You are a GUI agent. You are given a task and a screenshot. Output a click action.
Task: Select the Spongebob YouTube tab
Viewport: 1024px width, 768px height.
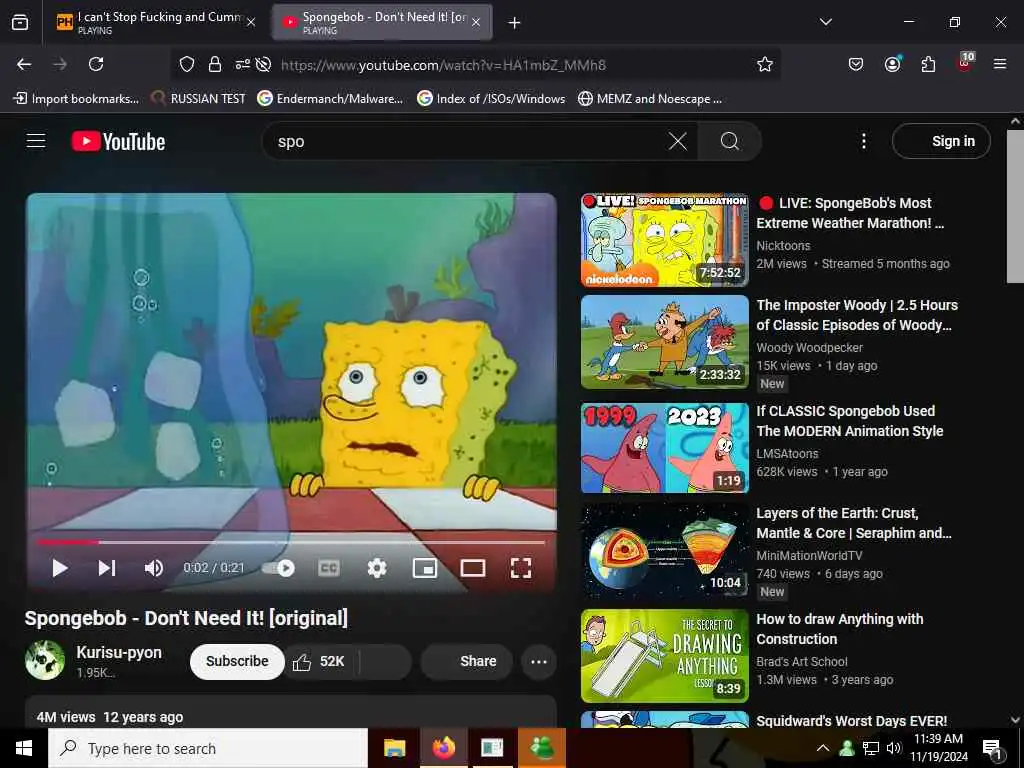coord(382,22)
